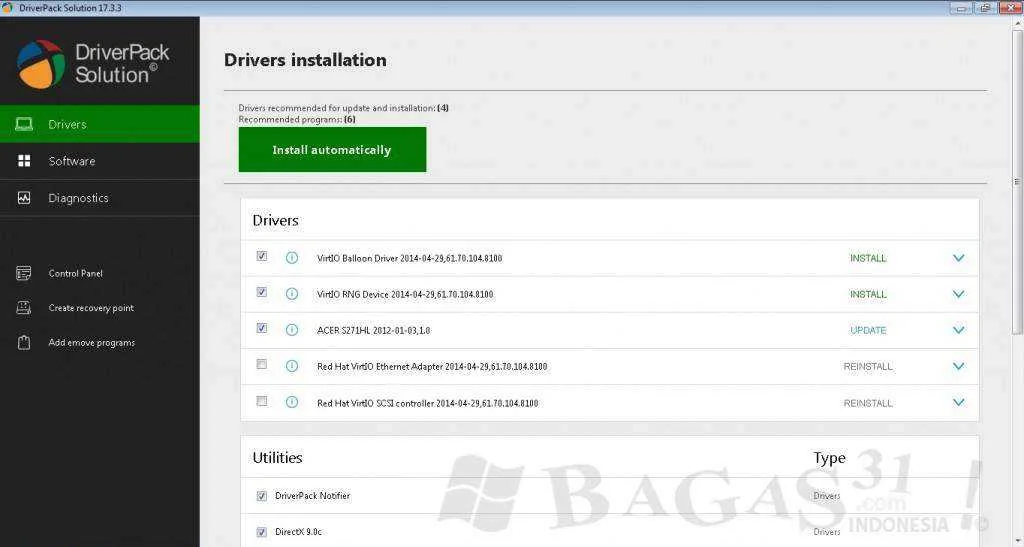Click the DriverPack Notifier label
The image size is (1024, 547).
pyautogui.click(x=313, y=496)
